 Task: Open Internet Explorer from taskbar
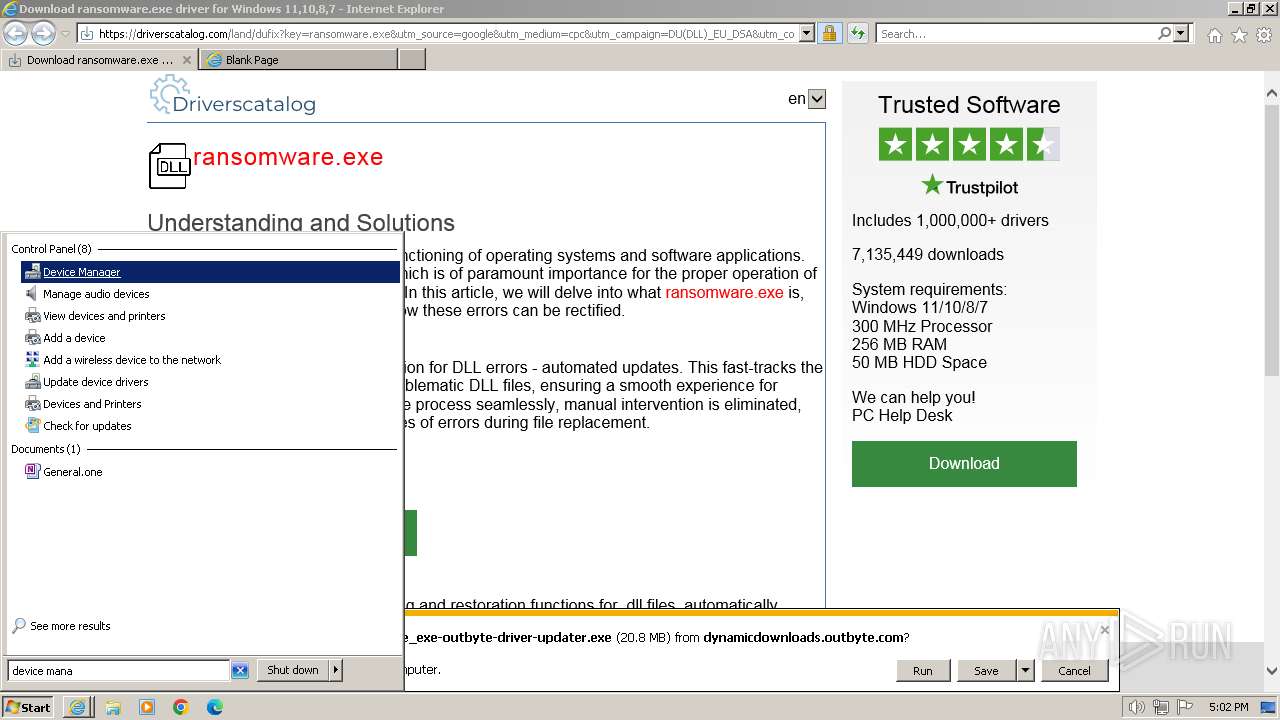click(77, 707)
